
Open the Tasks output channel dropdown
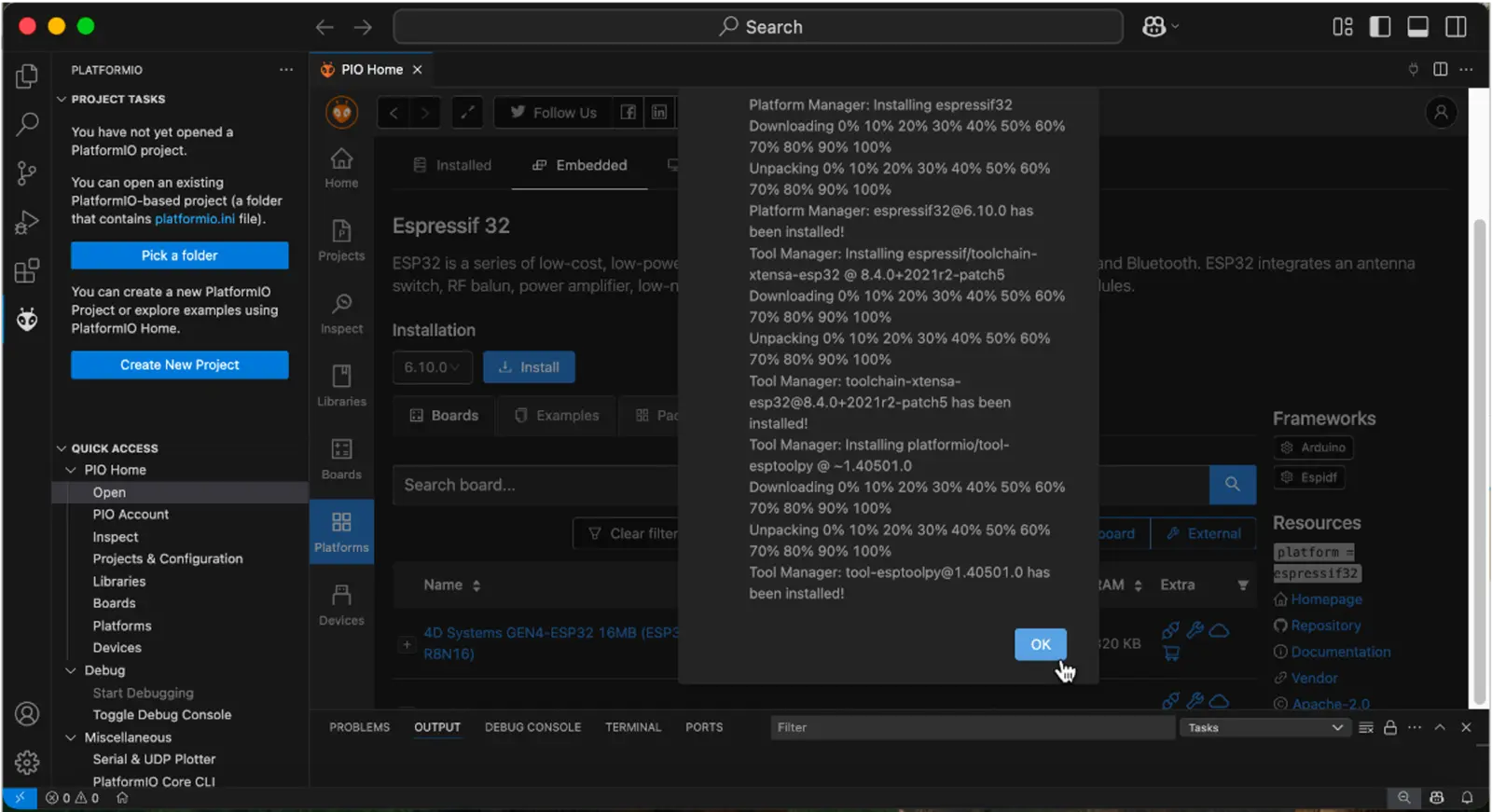click(x=1264, y=728)
